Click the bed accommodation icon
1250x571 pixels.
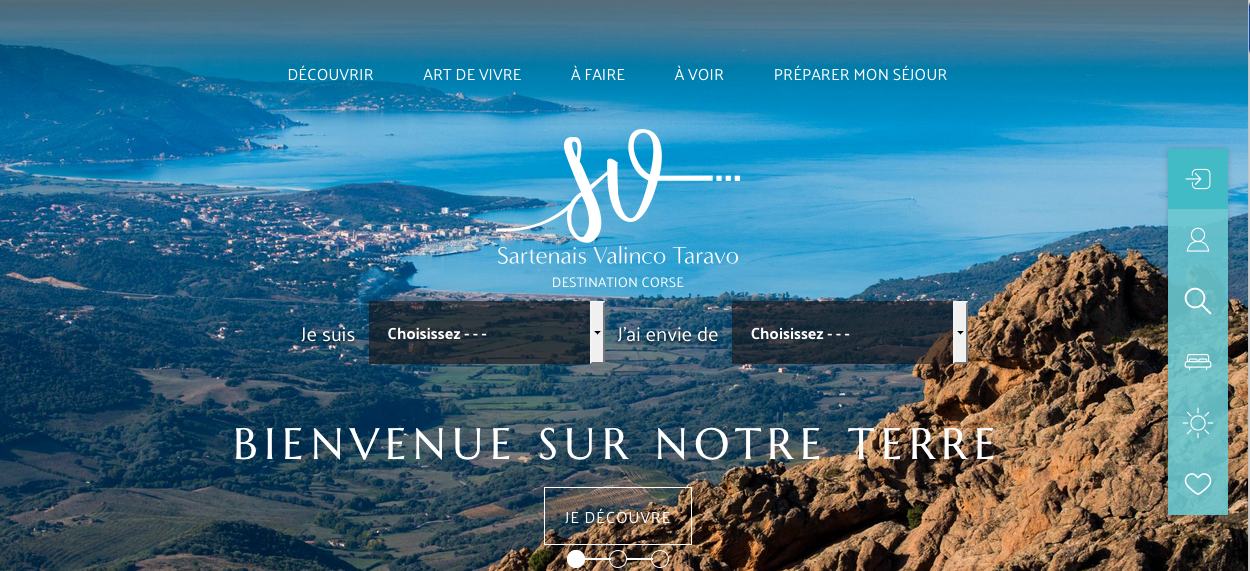[1198, 362]
